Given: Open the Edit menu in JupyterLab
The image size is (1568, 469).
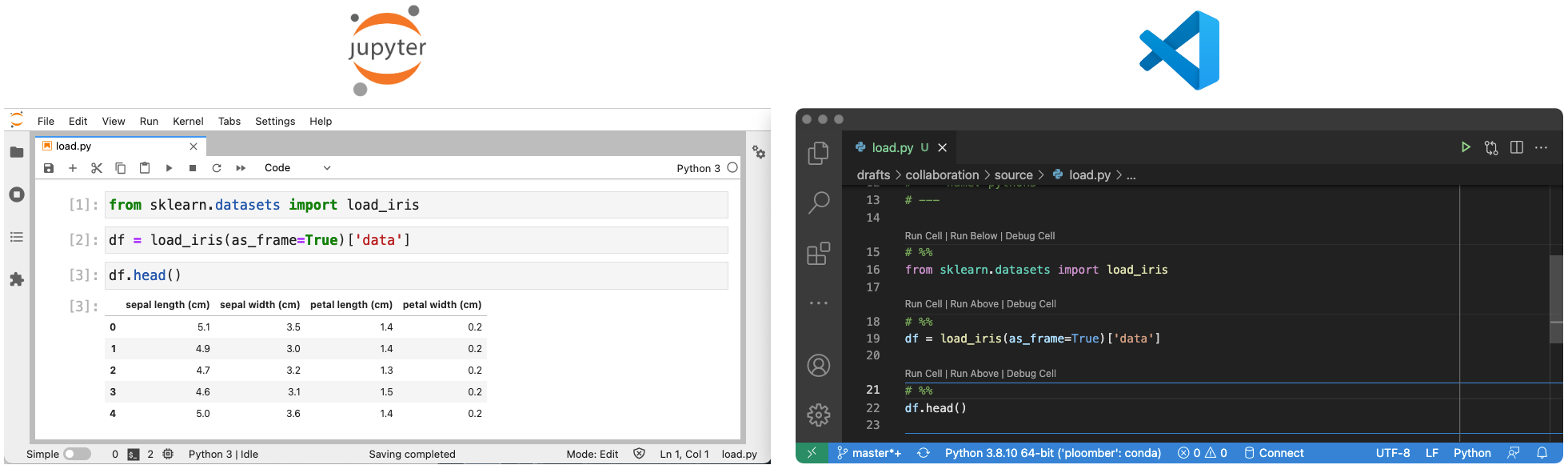Looking at the screenshot, I should coord(78,121).
